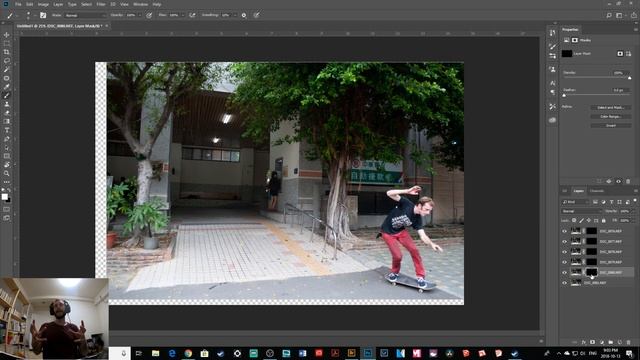Open the File menu

click(x=18, y=4)
